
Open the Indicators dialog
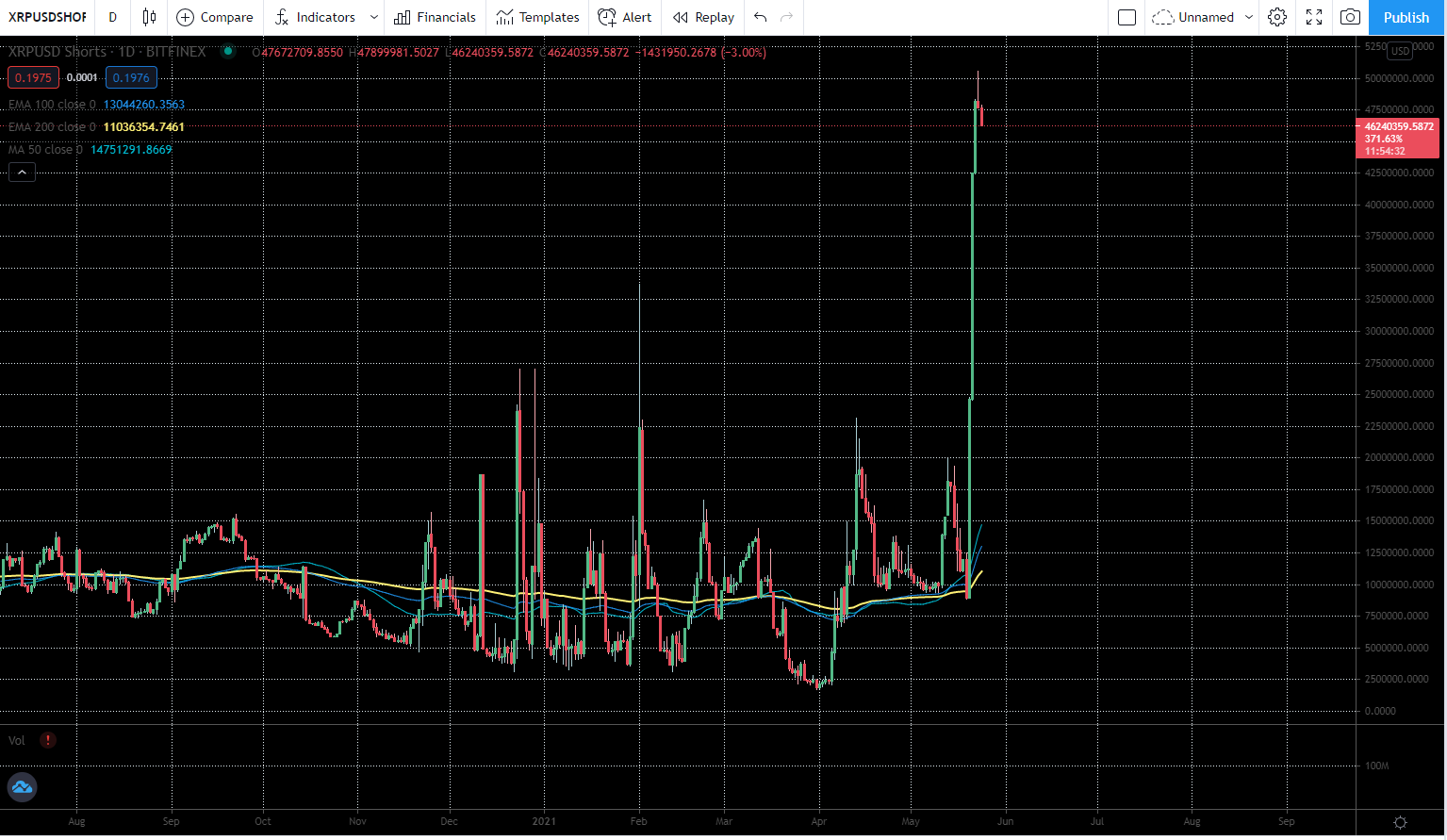click(x=315, y=17)
